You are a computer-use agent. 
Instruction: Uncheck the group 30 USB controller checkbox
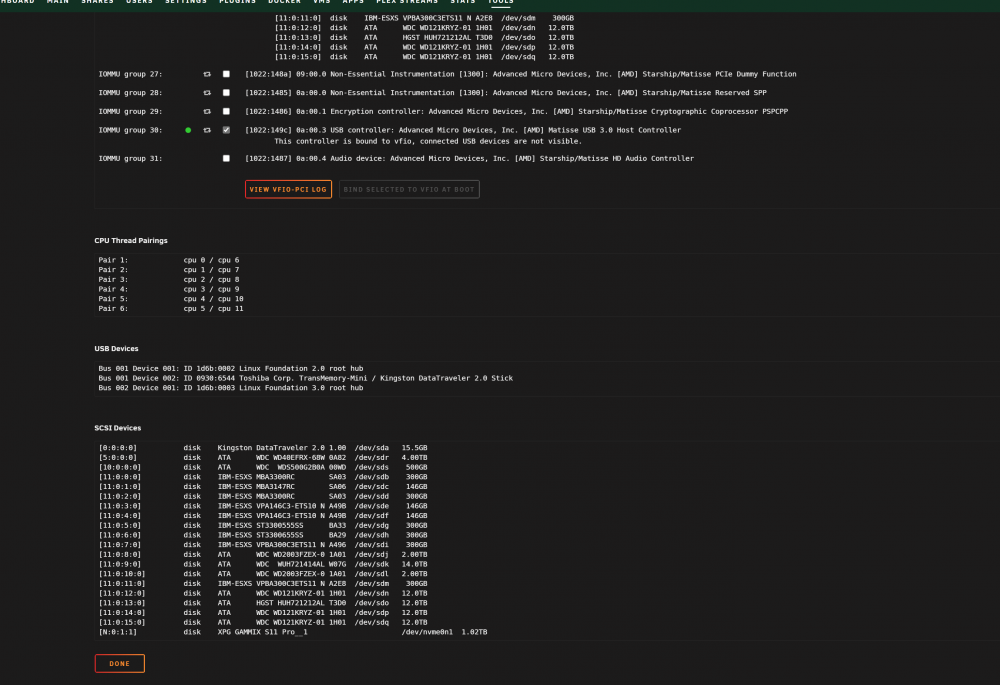tap(226, 129)
